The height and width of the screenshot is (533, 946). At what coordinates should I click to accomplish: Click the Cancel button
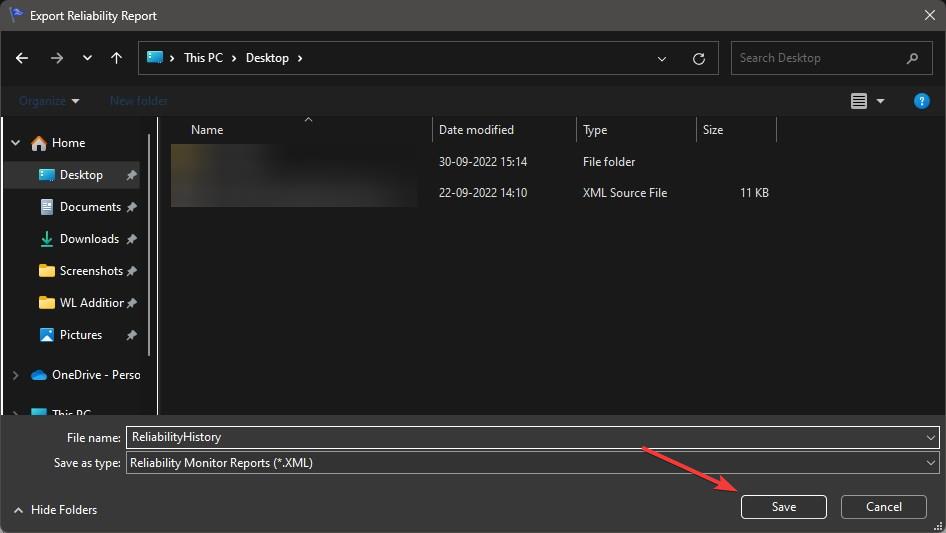coord(884,507)
